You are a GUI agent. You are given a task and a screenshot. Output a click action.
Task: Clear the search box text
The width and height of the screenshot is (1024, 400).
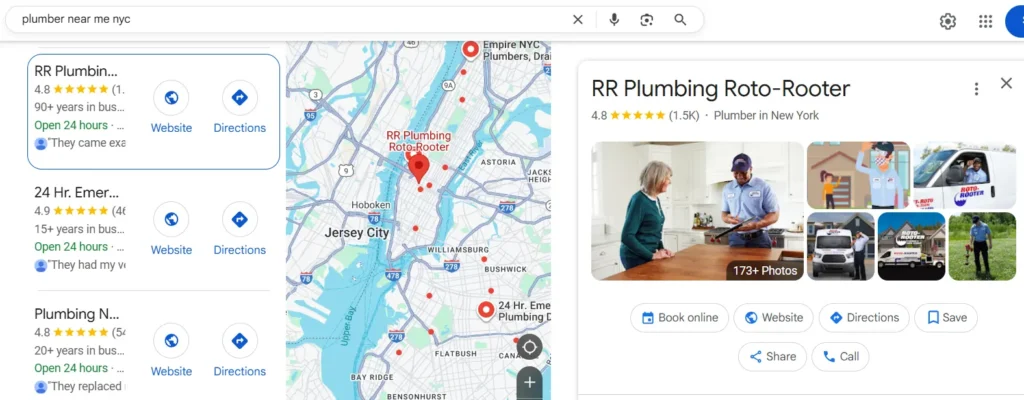(577, 20)
